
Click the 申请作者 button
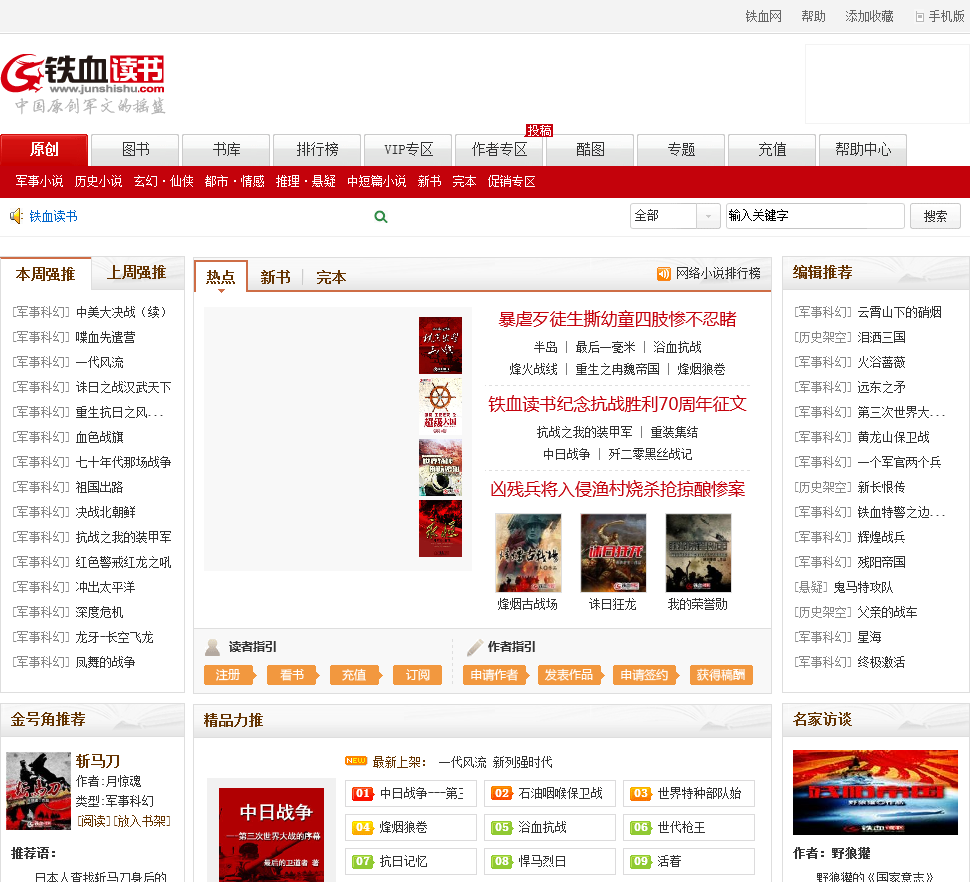coord(495,675)
